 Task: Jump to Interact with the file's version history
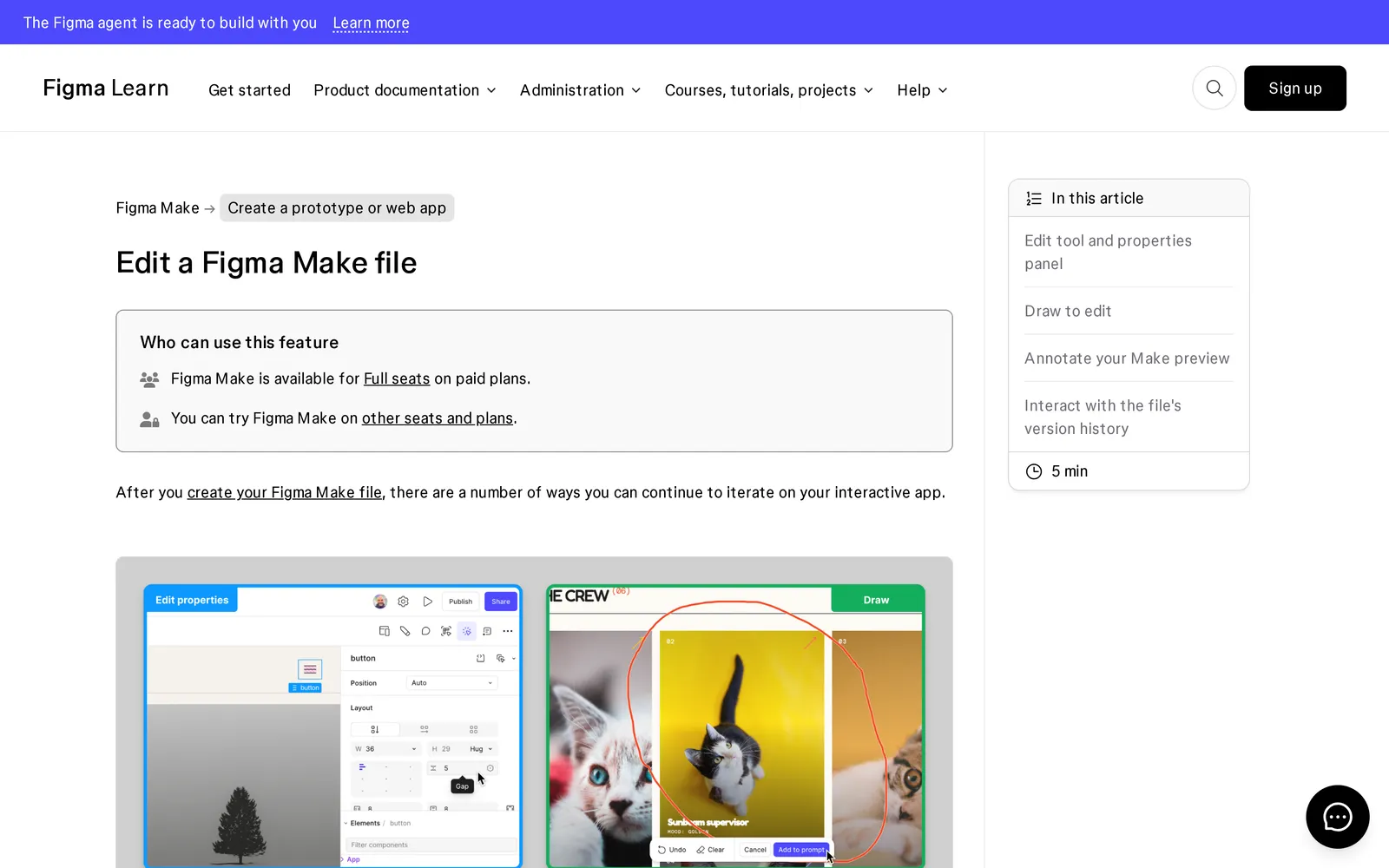tap(1103, 417)
